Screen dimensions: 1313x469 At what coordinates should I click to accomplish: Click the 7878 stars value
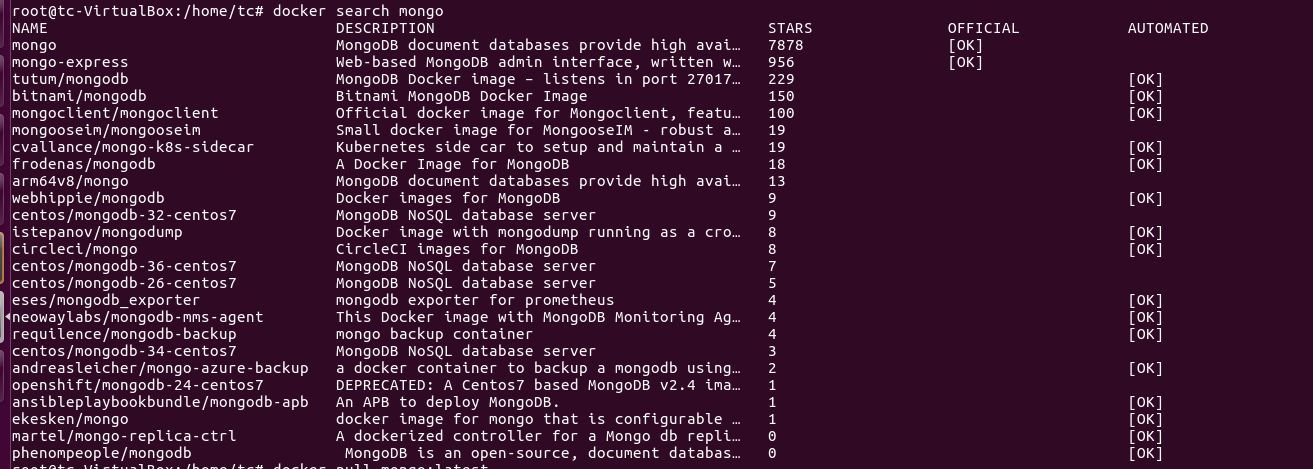coord(786,45)
